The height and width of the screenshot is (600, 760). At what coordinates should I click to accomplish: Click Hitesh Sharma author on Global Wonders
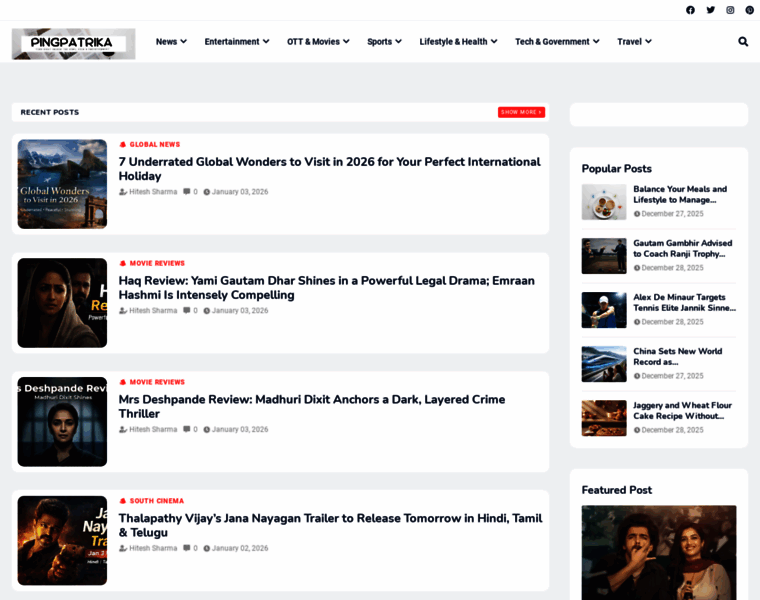(153, 192)
